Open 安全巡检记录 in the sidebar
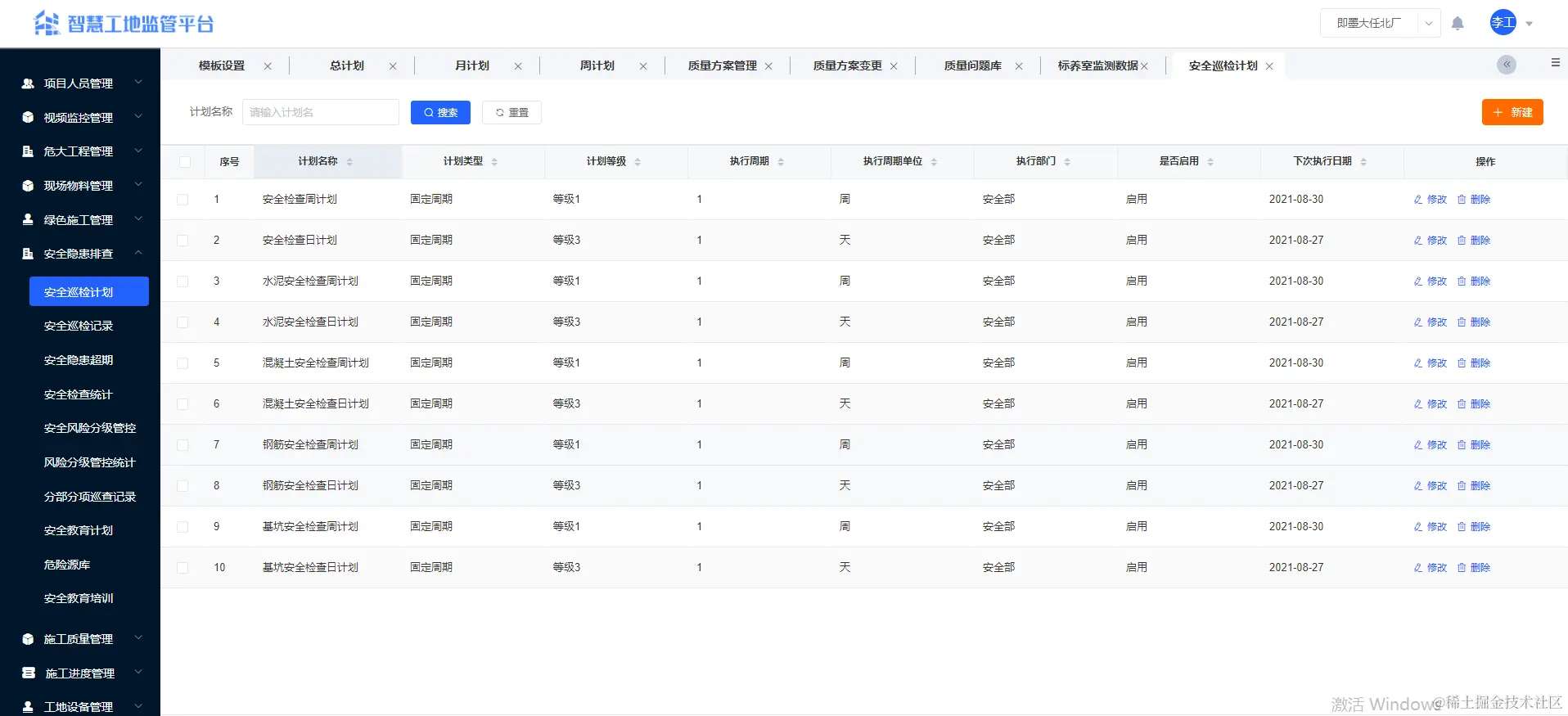Image resolution: width=1568 pixels, height=716 pixels. [x=79, y=326]
